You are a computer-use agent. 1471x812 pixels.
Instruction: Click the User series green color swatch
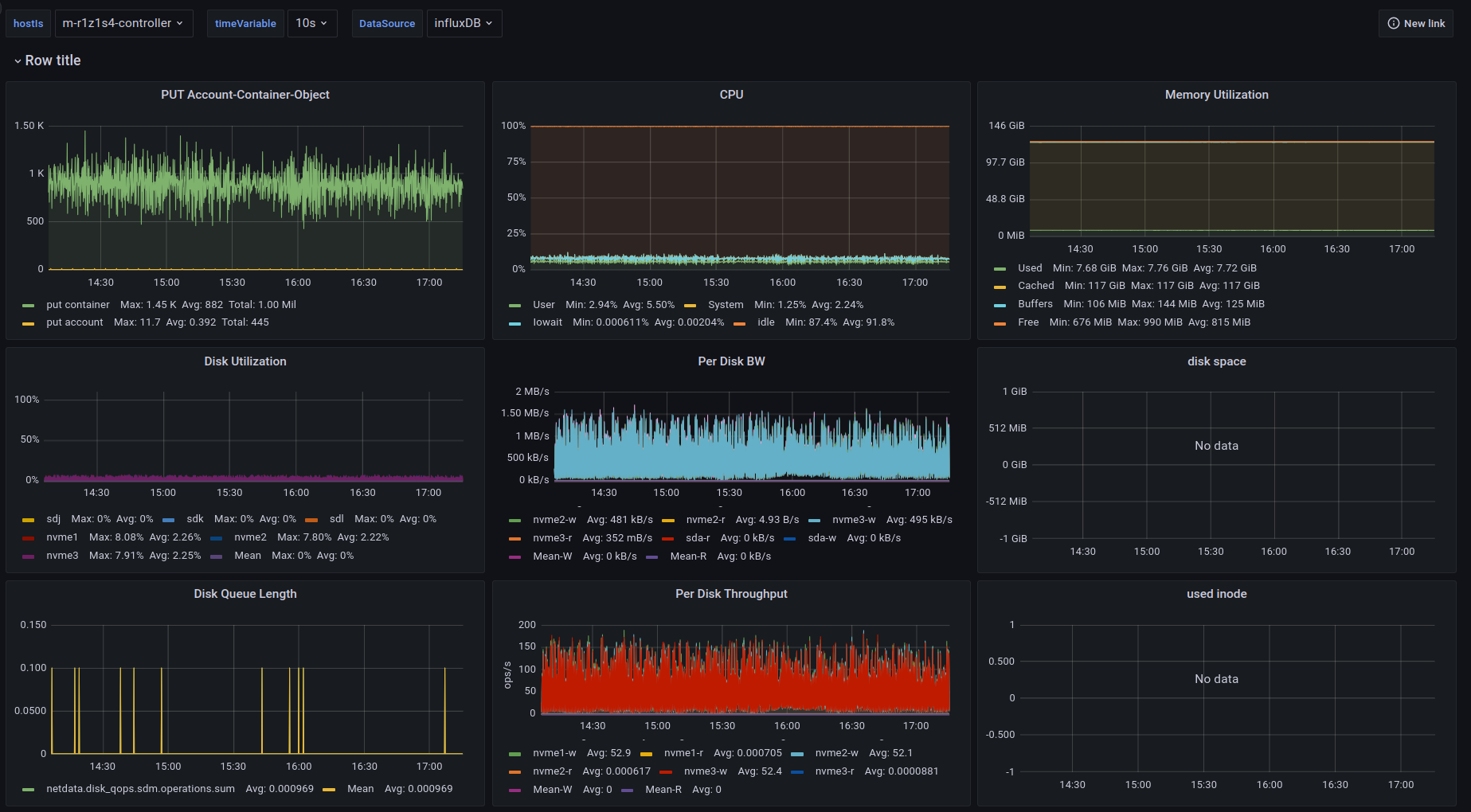pyautogui.click(x=515, y=306)
